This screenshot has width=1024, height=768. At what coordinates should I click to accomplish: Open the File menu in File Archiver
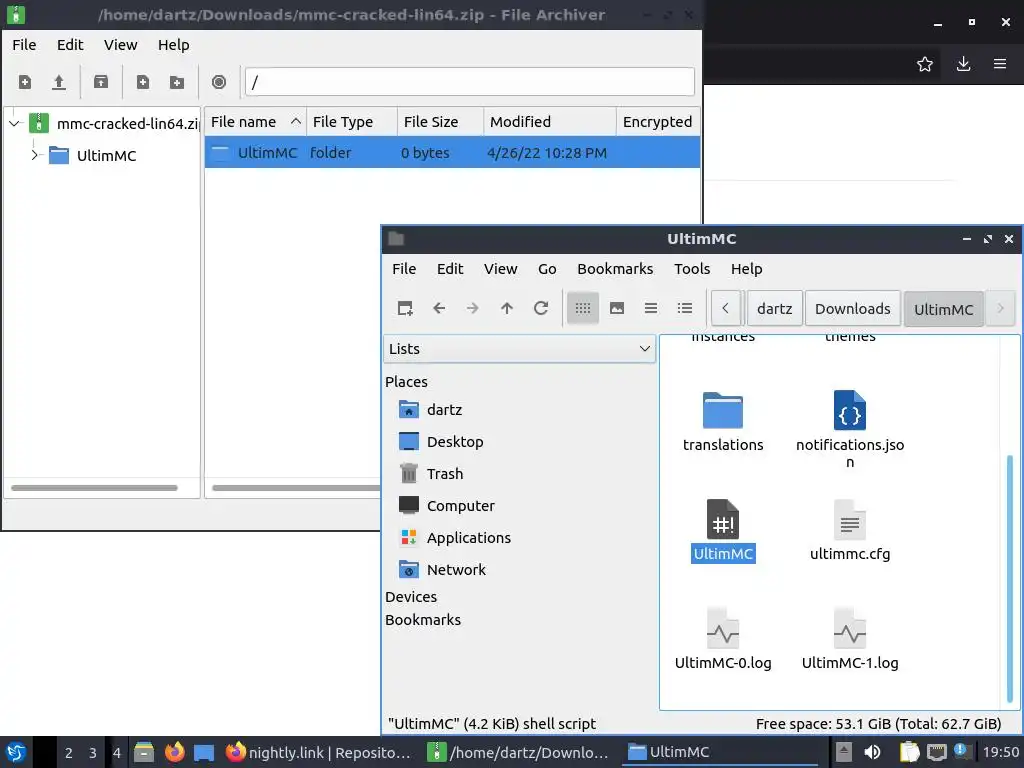[24, 44]
